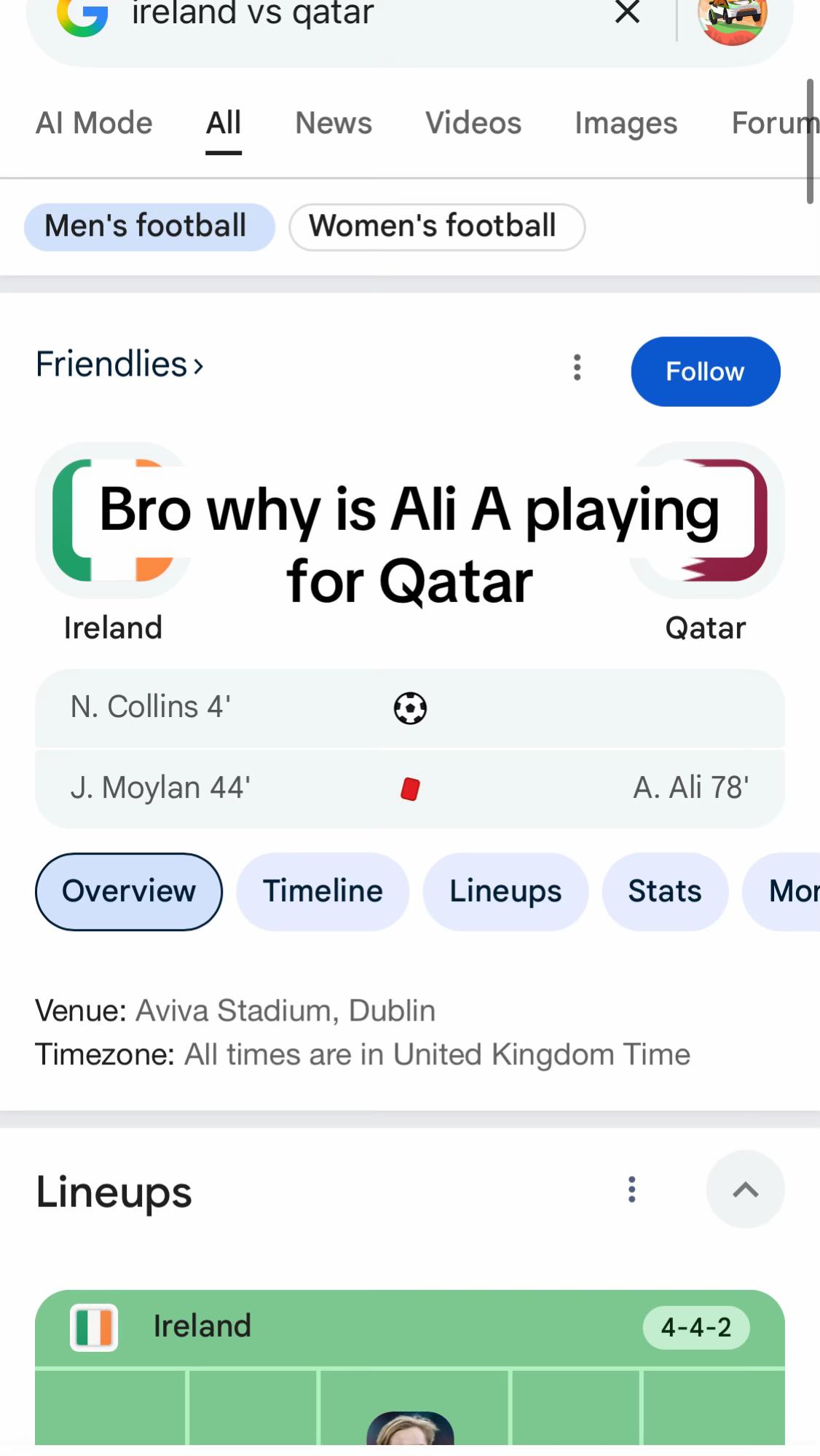Switch to the Images tab
820x1456 pixels.
click(x=626, y=123)
